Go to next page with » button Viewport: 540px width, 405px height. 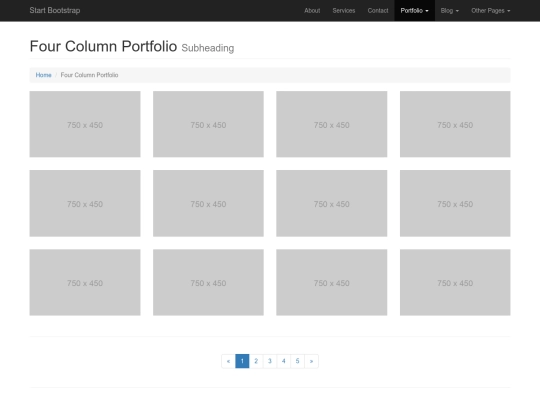pyautogui.click(x=311, y=361)
